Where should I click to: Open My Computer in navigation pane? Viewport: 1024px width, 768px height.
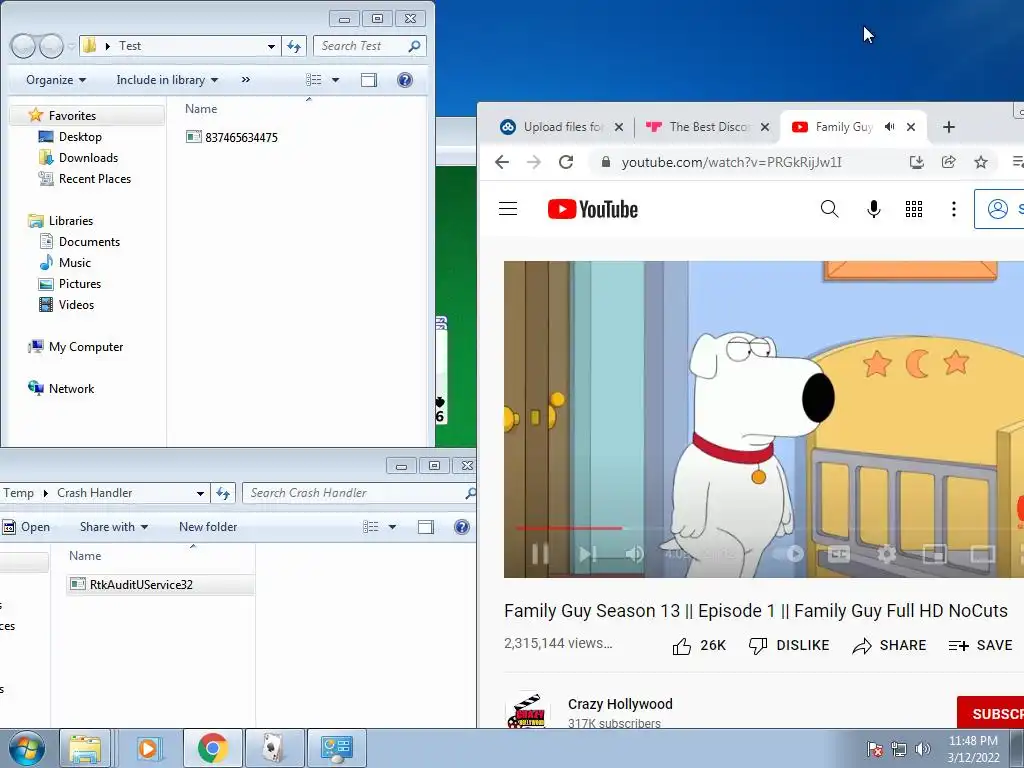76,347
